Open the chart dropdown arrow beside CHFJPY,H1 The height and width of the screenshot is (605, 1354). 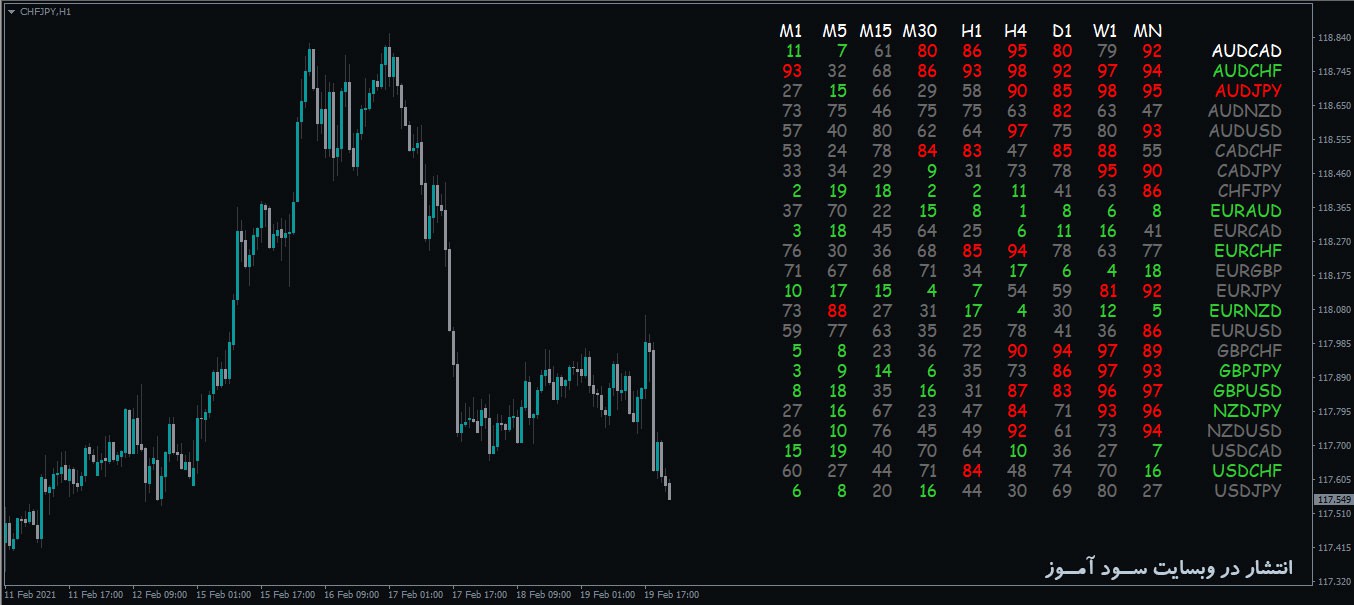(11, 11)
